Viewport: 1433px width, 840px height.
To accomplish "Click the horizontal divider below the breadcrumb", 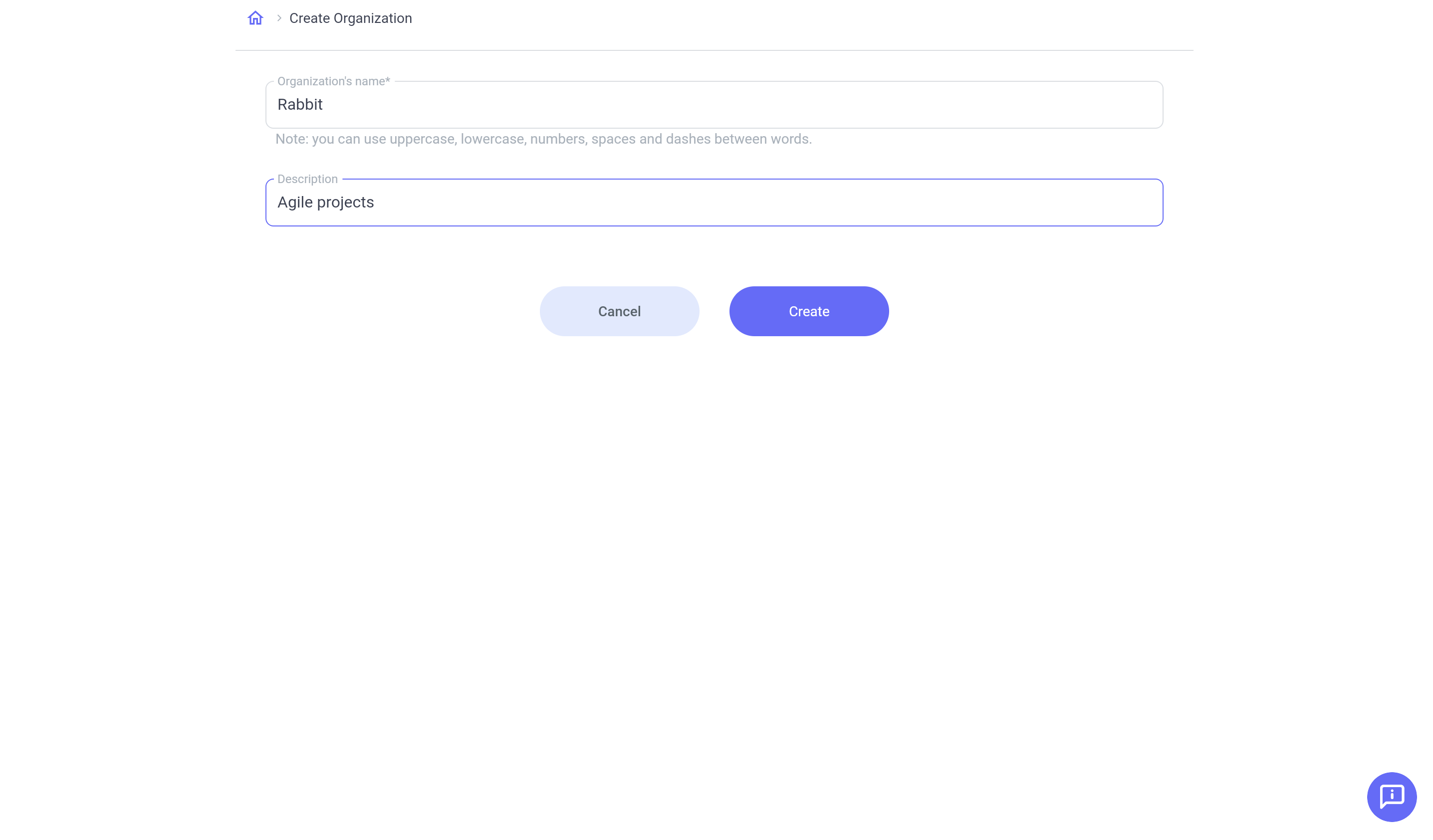I will 714,50.
